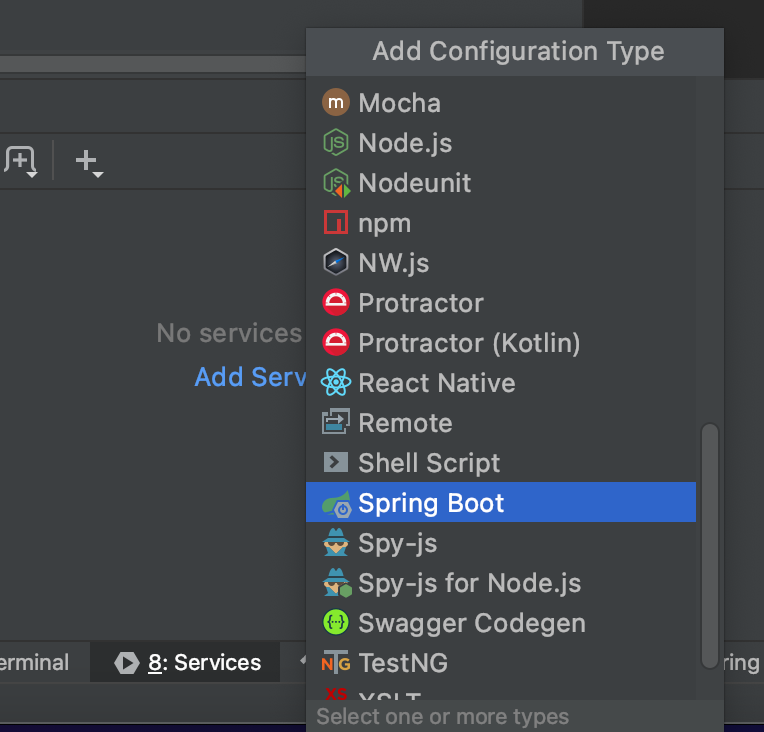Pick Spy-js for Node.js entry
This screenshot has height=732, width=764.
469,583
